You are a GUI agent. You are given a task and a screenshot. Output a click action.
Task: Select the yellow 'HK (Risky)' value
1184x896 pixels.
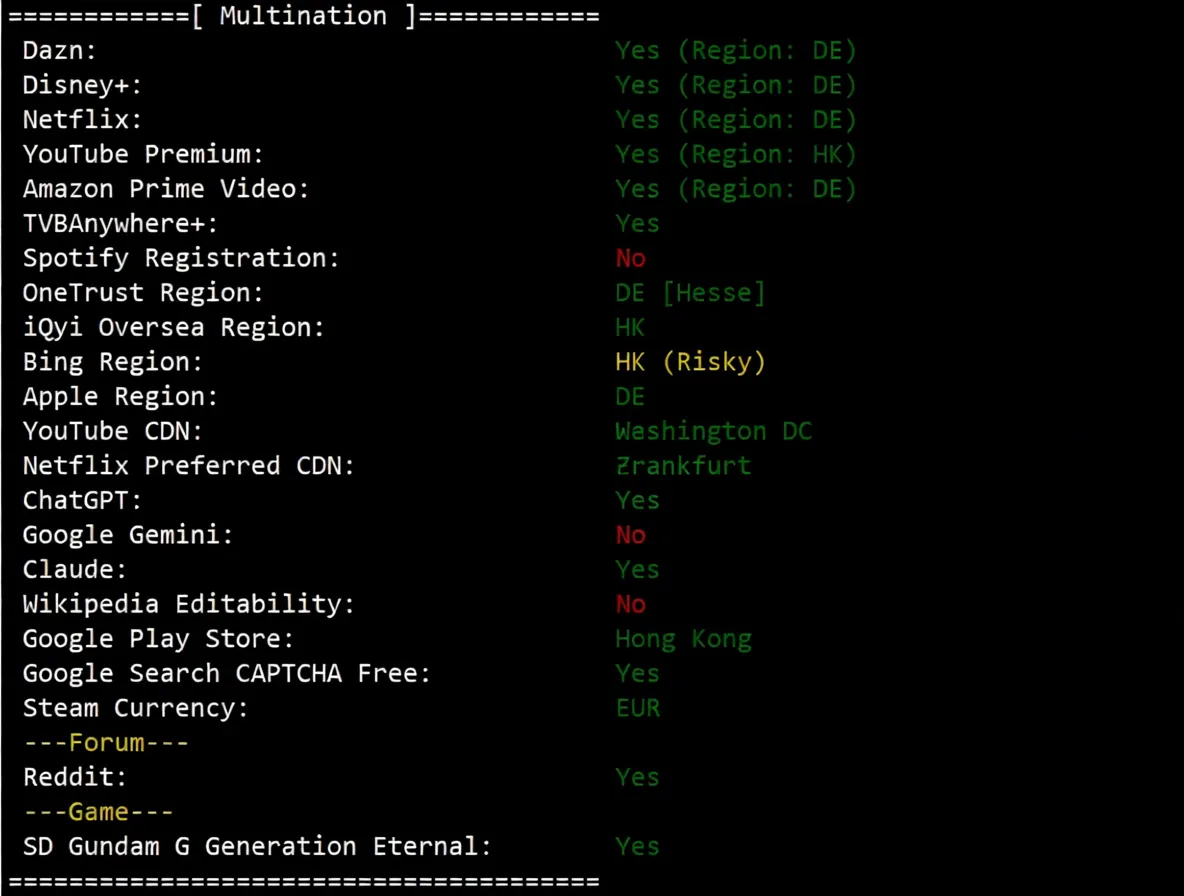pyautogui.click(x=690, y=362)
